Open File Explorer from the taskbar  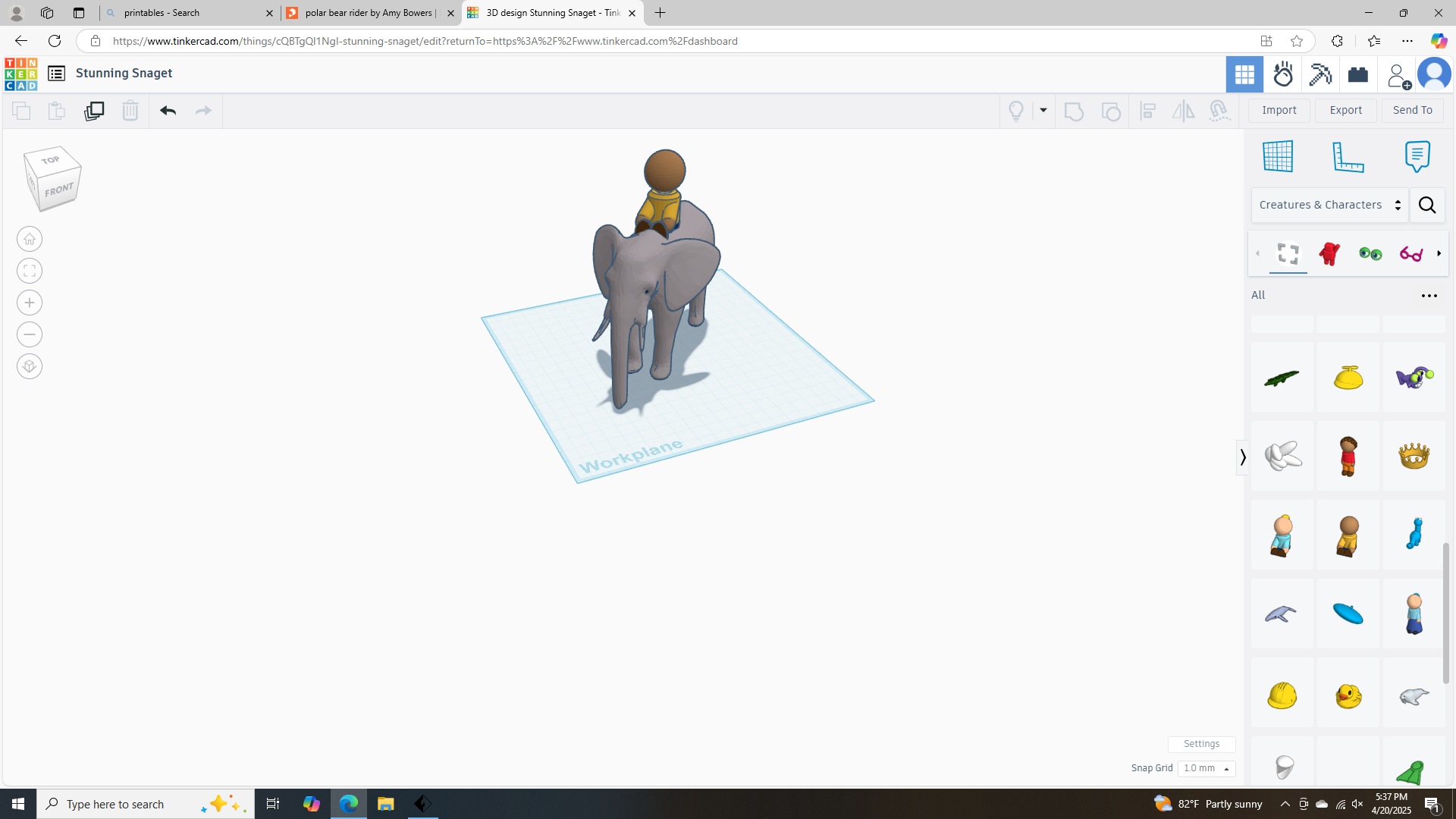click(x=385, y=804)
